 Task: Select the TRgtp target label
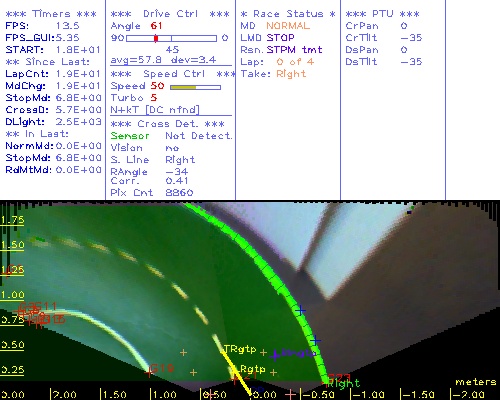(x=240, y=349)
